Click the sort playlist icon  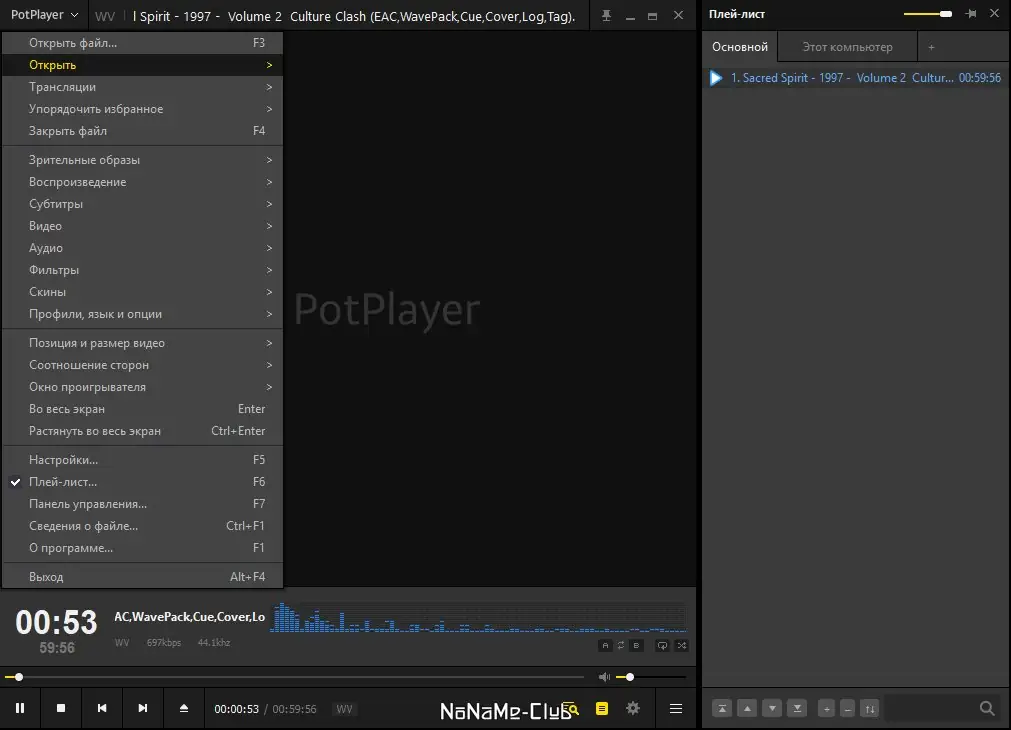click(870, 708)
